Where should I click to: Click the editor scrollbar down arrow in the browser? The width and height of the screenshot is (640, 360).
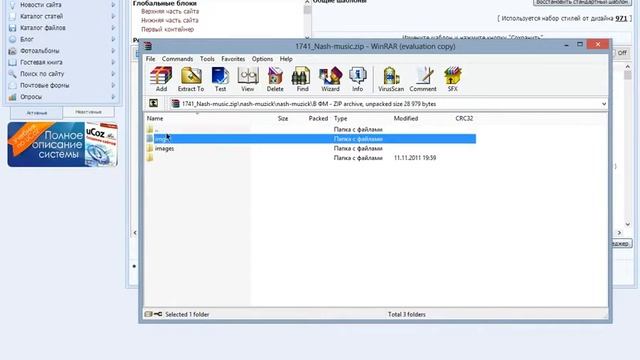point(628,224)
